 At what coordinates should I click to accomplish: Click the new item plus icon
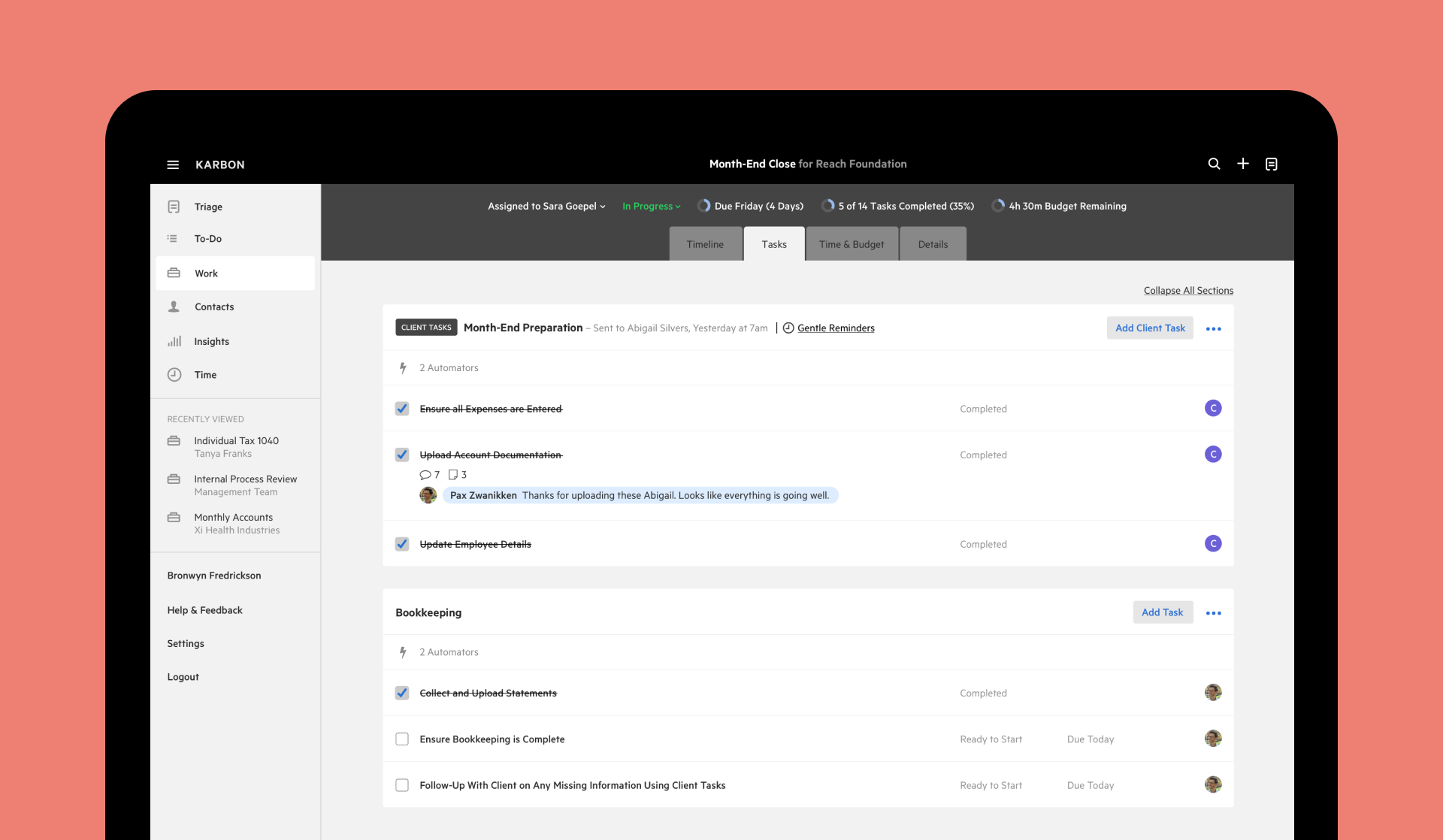point(1243,164)
